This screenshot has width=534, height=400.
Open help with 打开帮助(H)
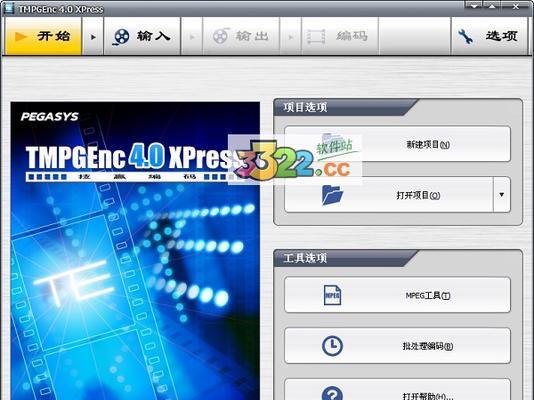[397, 389]
